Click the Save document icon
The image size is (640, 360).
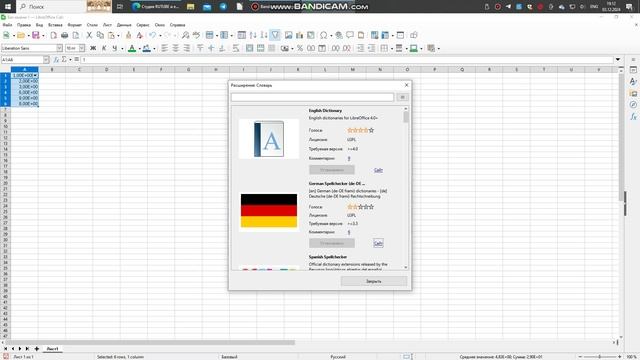coord(36,35)
